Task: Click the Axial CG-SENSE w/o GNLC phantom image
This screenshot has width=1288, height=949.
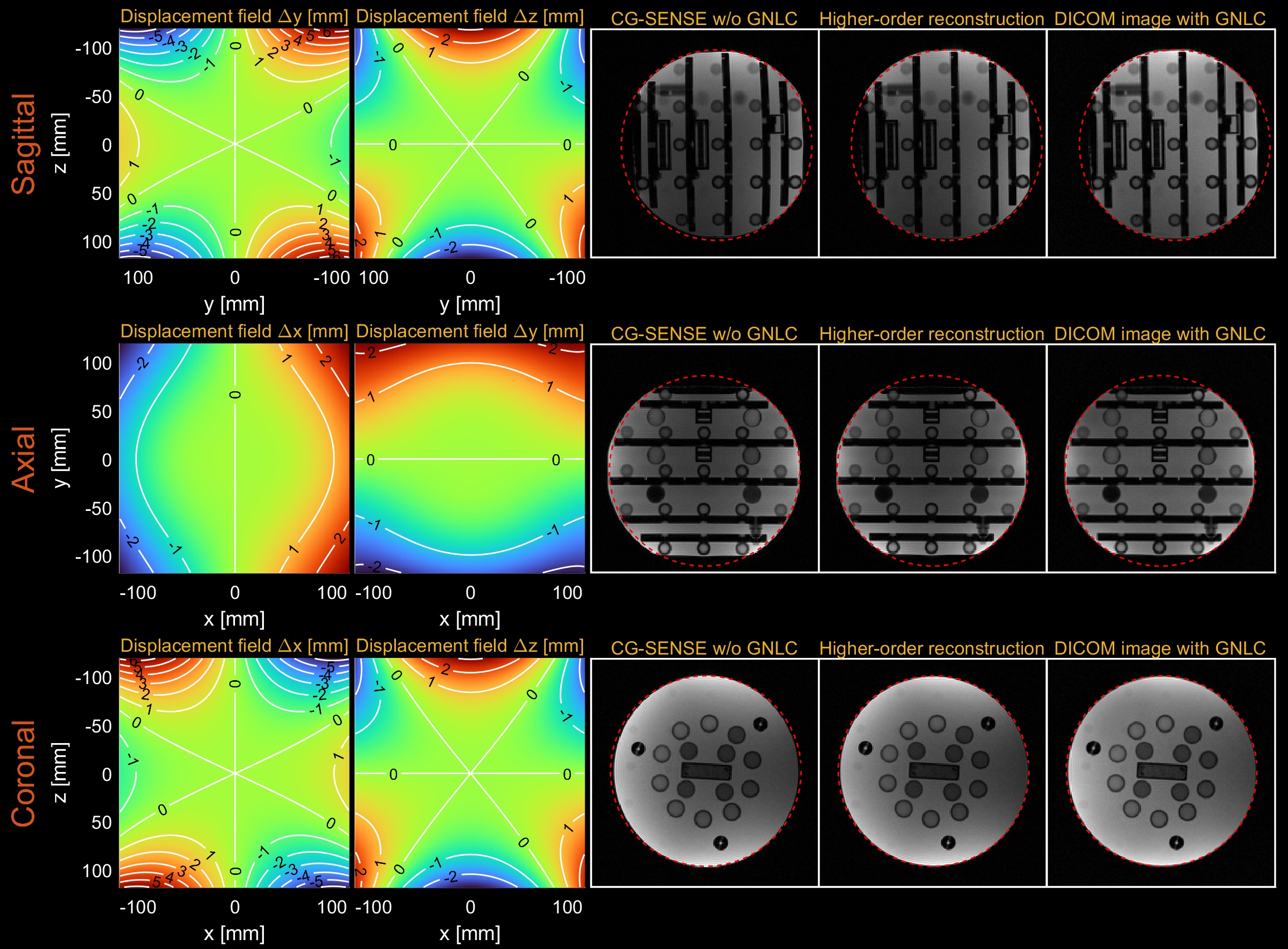Action: click(x=704, y=459)
